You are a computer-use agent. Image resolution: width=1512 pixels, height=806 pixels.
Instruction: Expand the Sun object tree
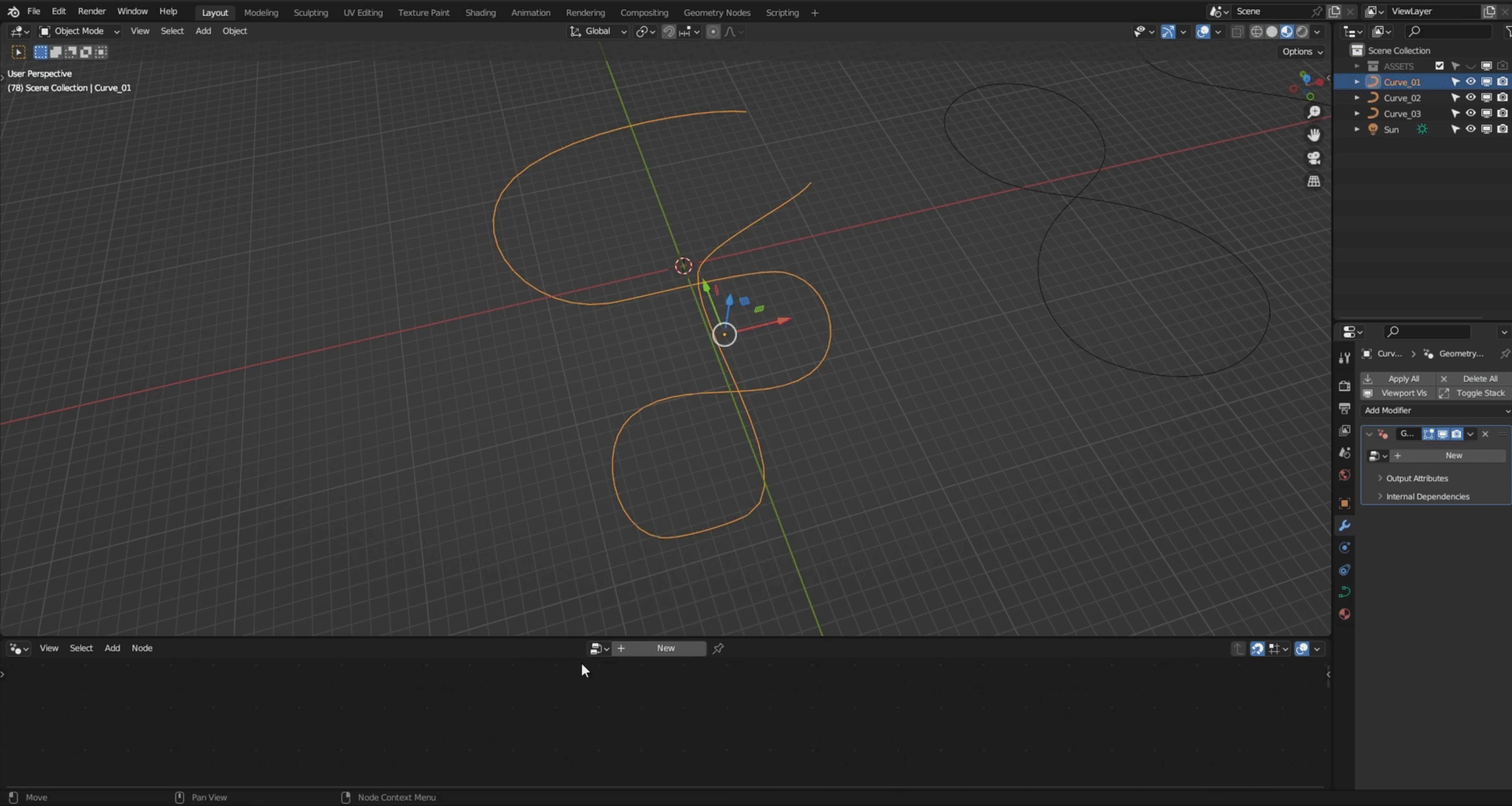[x=1357, y=129]
